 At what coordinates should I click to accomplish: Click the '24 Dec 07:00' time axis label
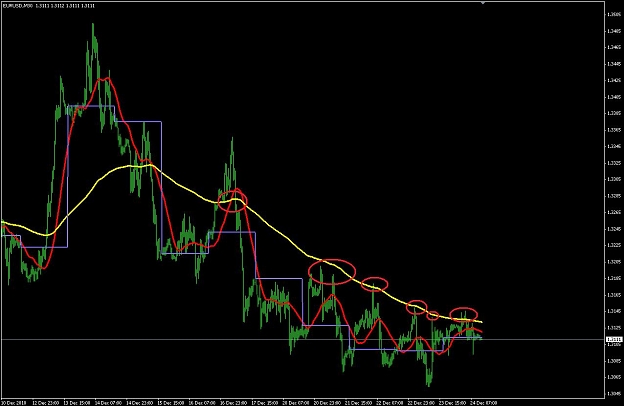click(484, 403)
